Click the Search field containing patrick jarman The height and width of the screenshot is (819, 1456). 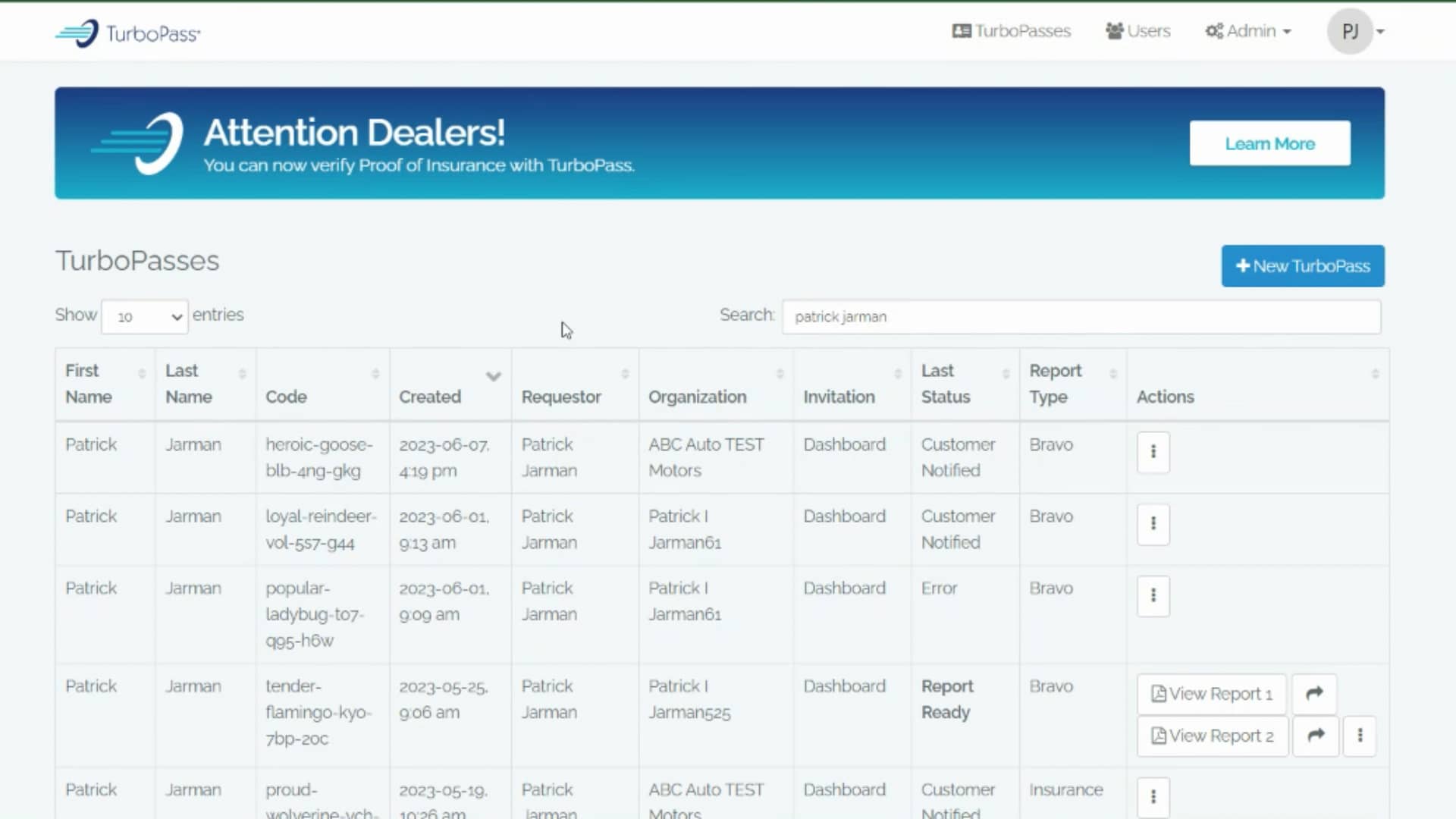click(x=1082, y=317)
